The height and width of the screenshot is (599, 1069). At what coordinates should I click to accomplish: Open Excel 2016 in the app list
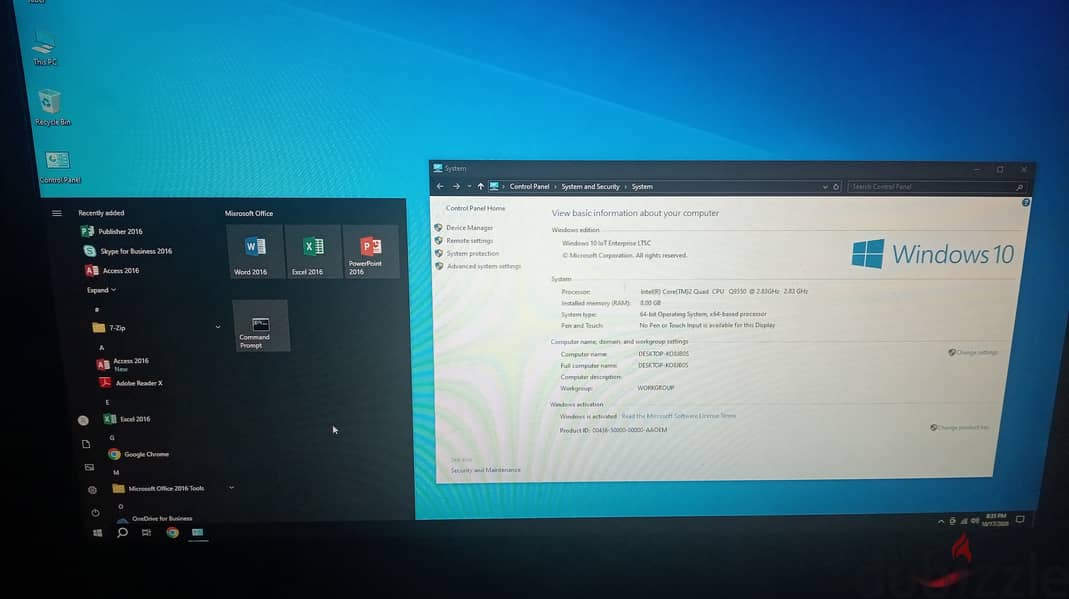(x=127, y=419)
